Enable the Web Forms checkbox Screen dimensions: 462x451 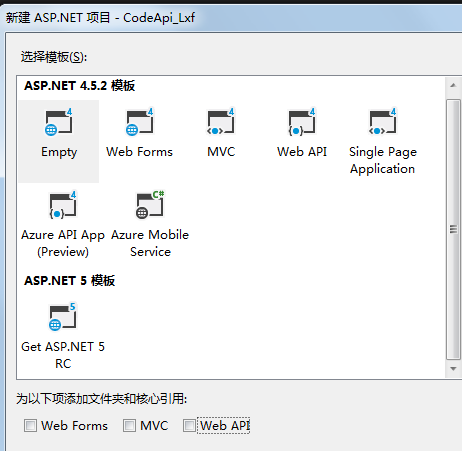(x=30, y=425)
